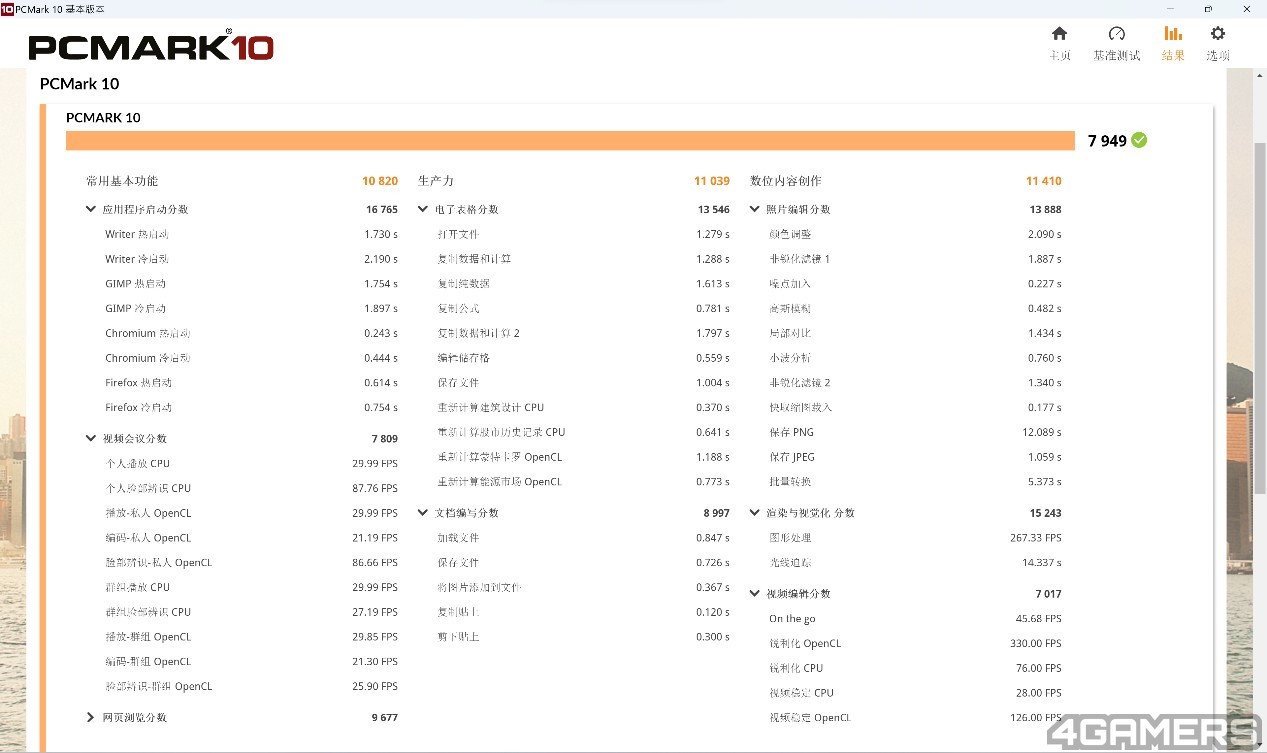1267x753 pixels.
Task: Collapse the 渲染与视觉化分数 section
Action: [x=755, y=513]
